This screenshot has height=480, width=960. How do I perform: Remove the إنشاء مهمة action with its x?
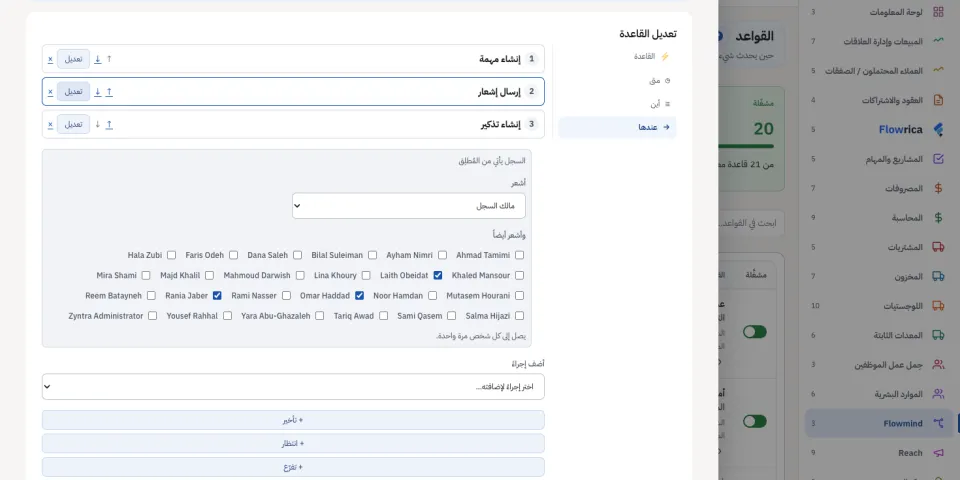coord(50,59)
